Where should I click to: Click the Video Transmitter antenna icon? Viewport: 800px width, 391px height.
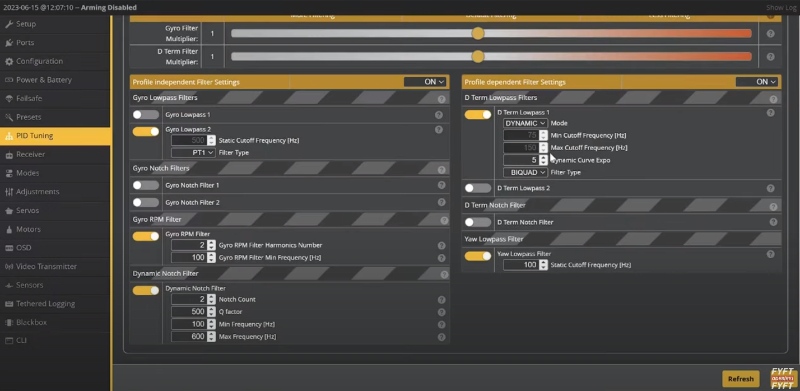pos(9,266)
